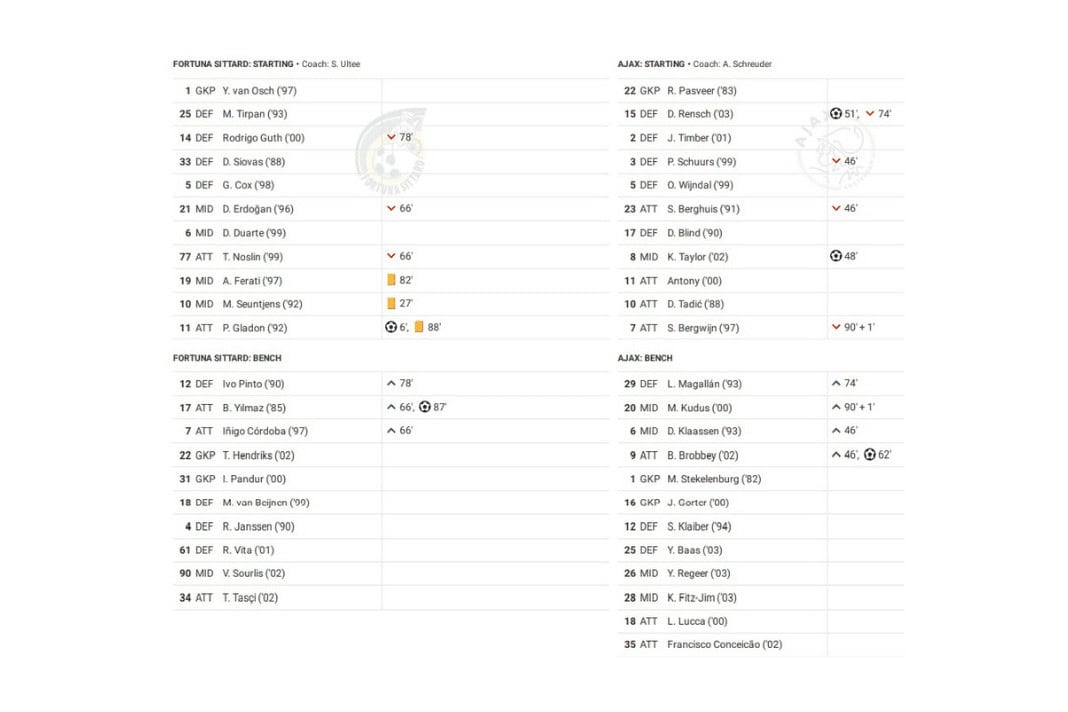The height and width of the screenshot is (712, 1068).
Task: Click the sub-on arrow for M. Kudus
Action: click(836, 407)
